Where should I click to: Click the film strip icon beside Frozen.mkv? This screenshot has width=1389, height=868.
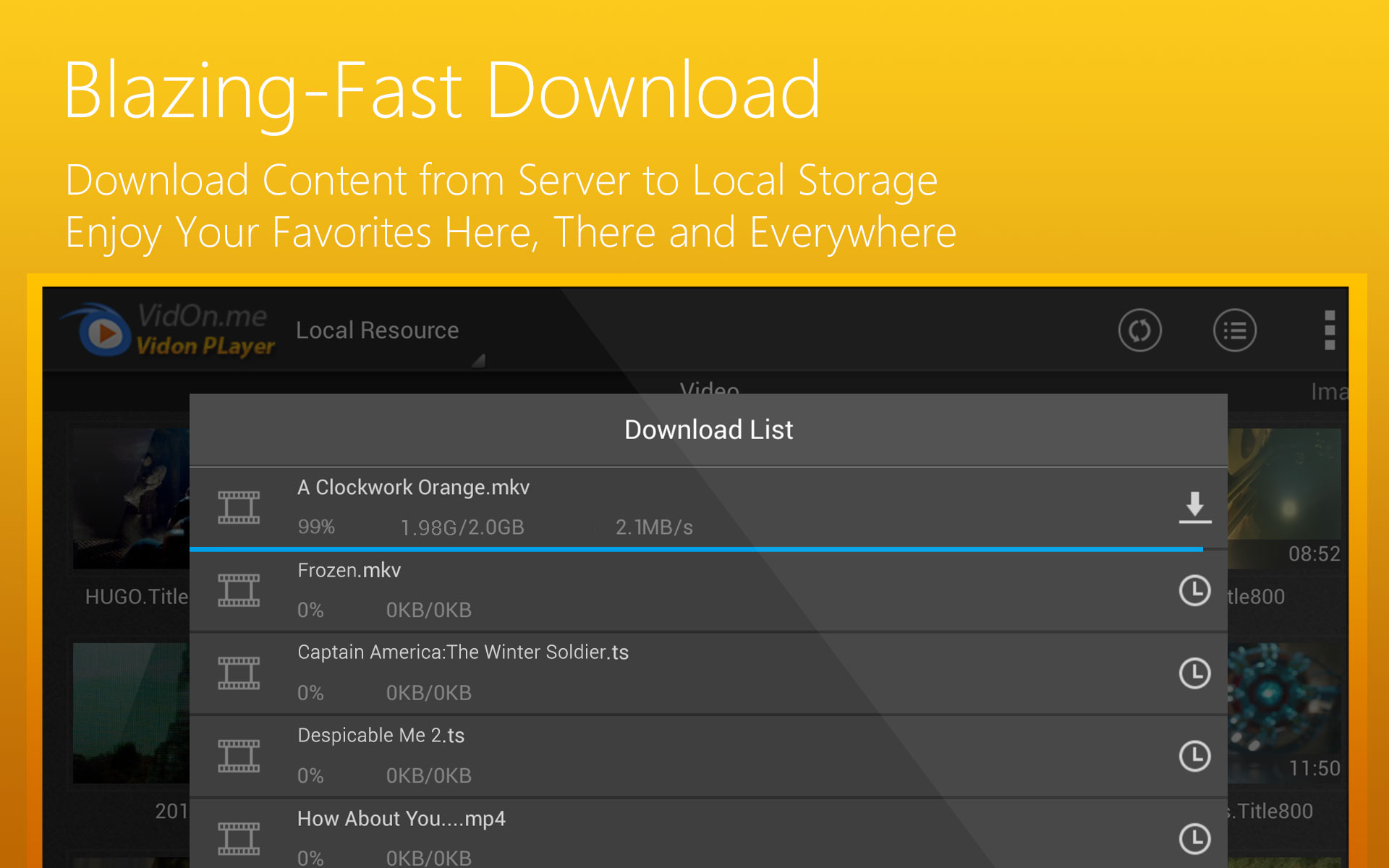point(239,590)
